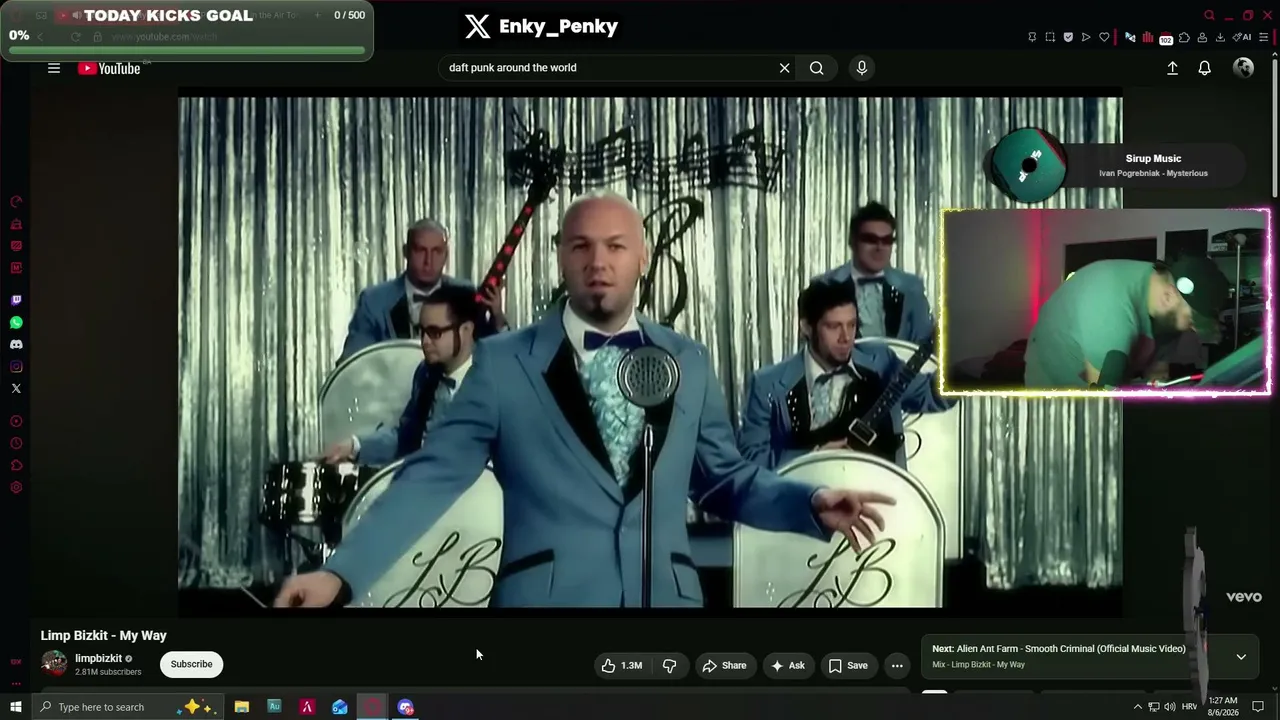
Task: Open the YouTube guide hamburger menu
Action: pos(54,68)
